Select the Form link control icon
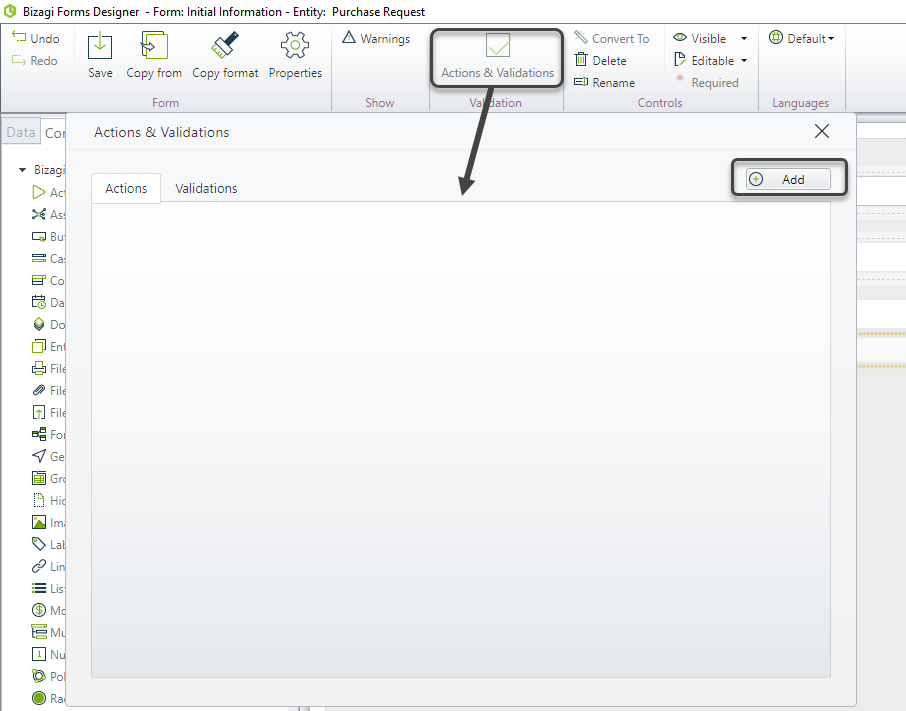 (39, 434)
